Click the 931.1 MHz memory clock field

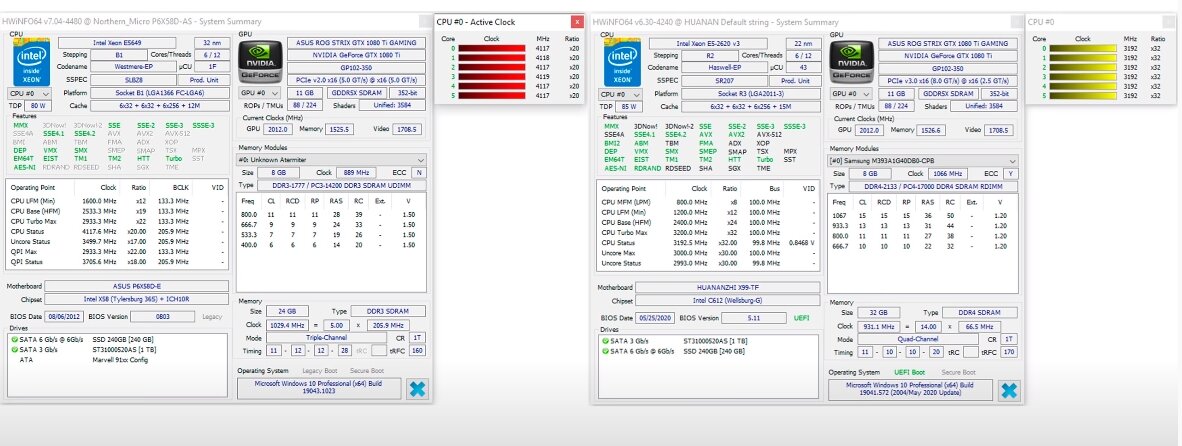[x=877, y=326]
